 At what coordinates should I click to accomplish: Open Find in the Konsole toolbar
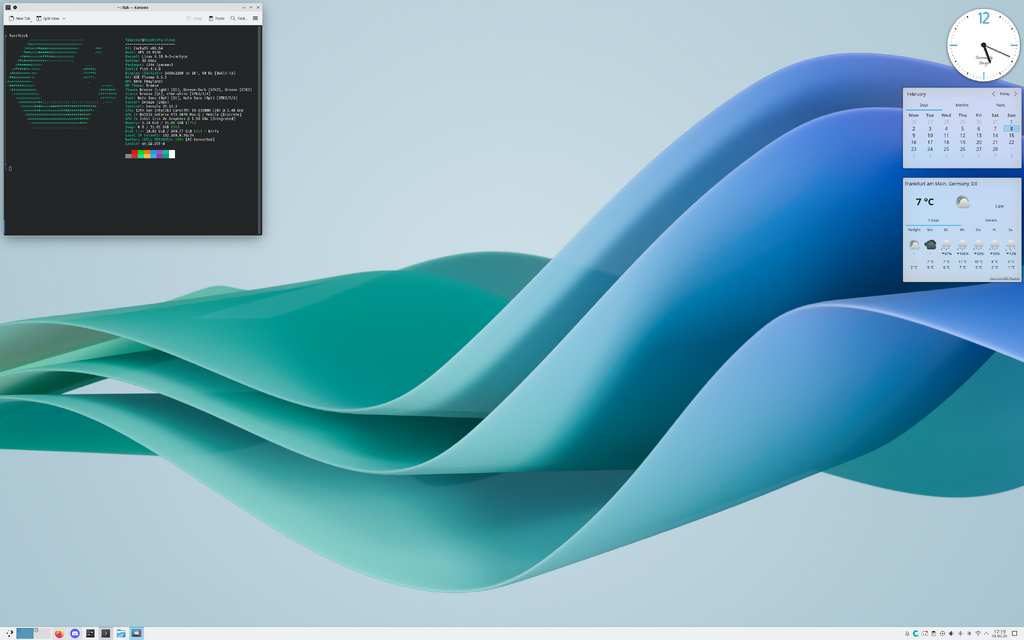(x=239, y=18)
